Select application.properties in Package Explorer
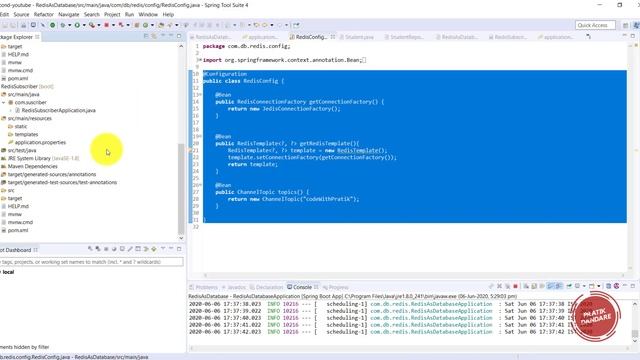 [x=37, y=142]
